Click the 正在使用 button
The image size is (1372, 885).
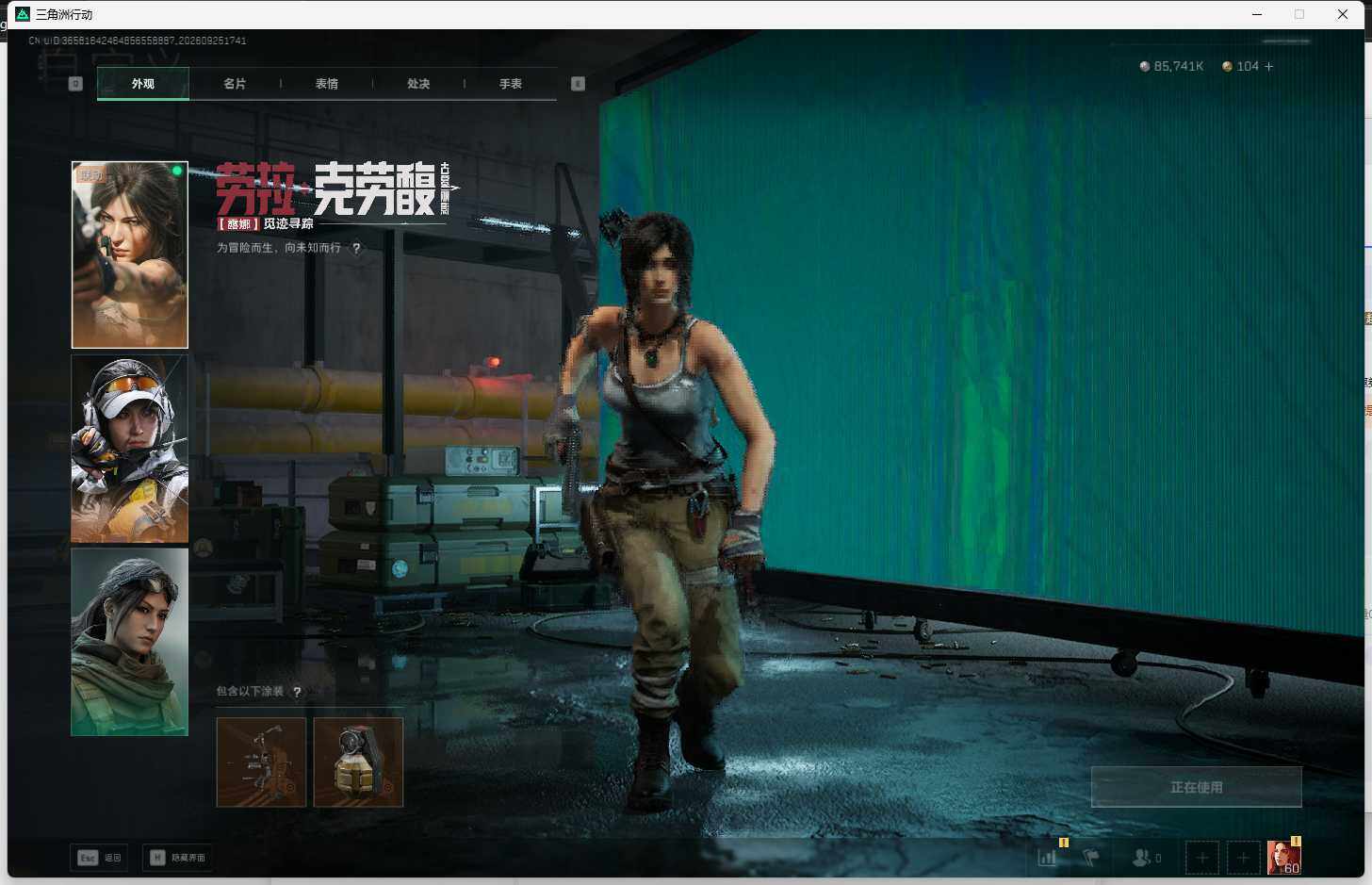[1197, 787]
